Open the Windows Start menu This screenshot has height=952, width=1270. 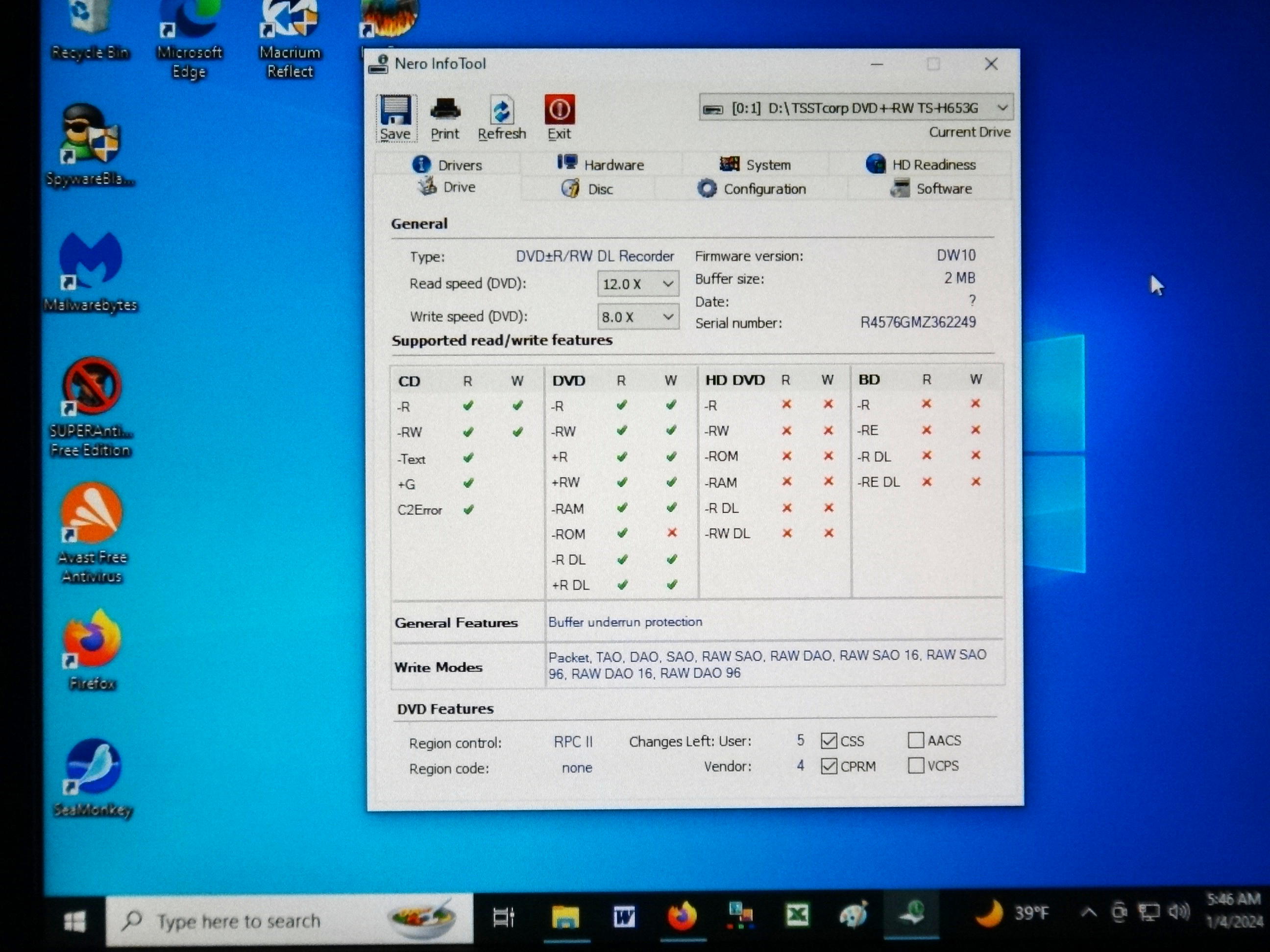(x=74, y=921)
